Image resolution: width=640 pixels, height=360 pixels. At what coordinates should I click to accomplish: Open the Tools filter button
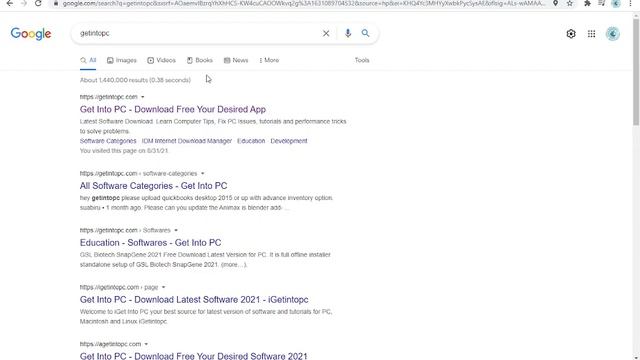tap(362, 60)
